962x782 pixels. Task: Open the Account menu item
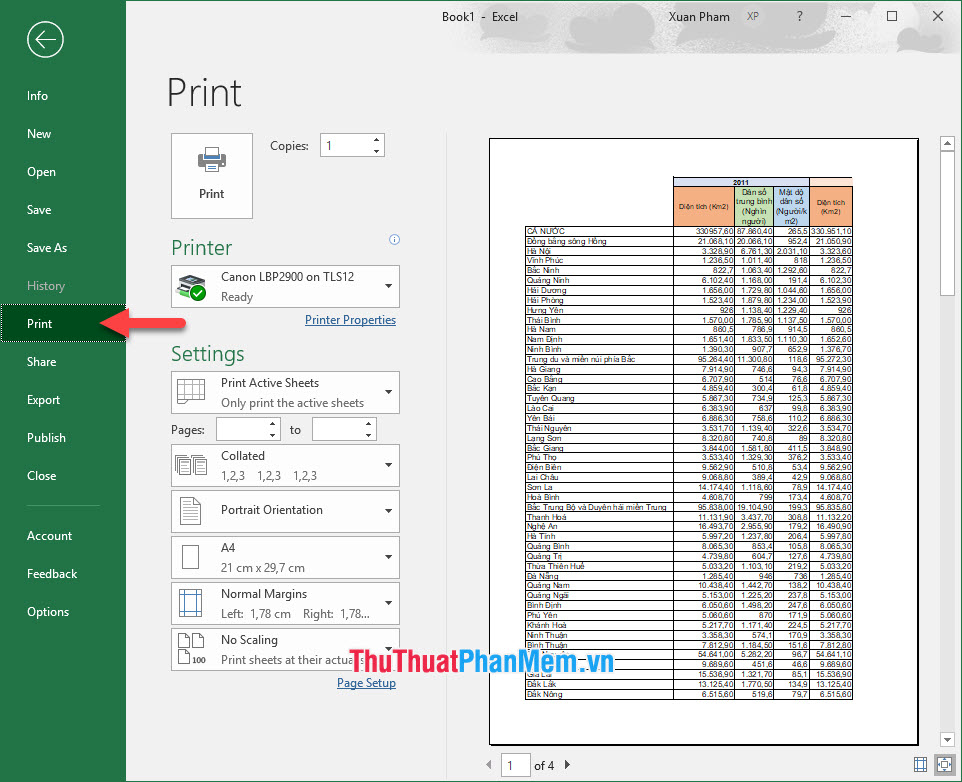coord(49,535)
